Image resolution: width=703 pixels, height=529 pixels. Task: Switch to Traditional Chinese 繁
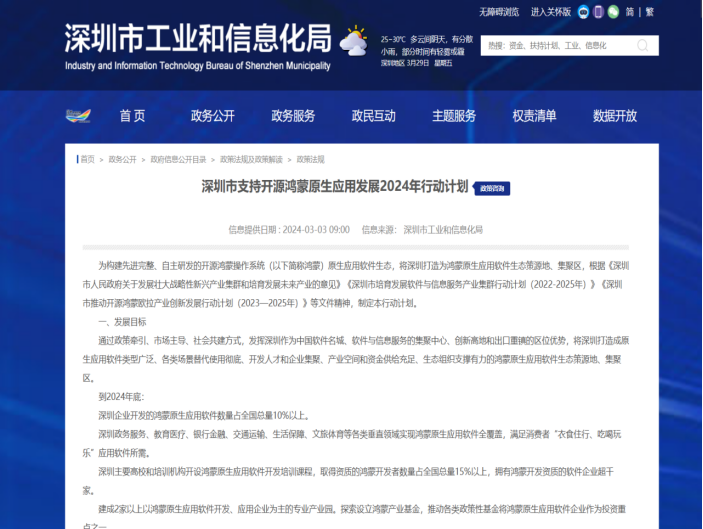(x=650, y=12)
